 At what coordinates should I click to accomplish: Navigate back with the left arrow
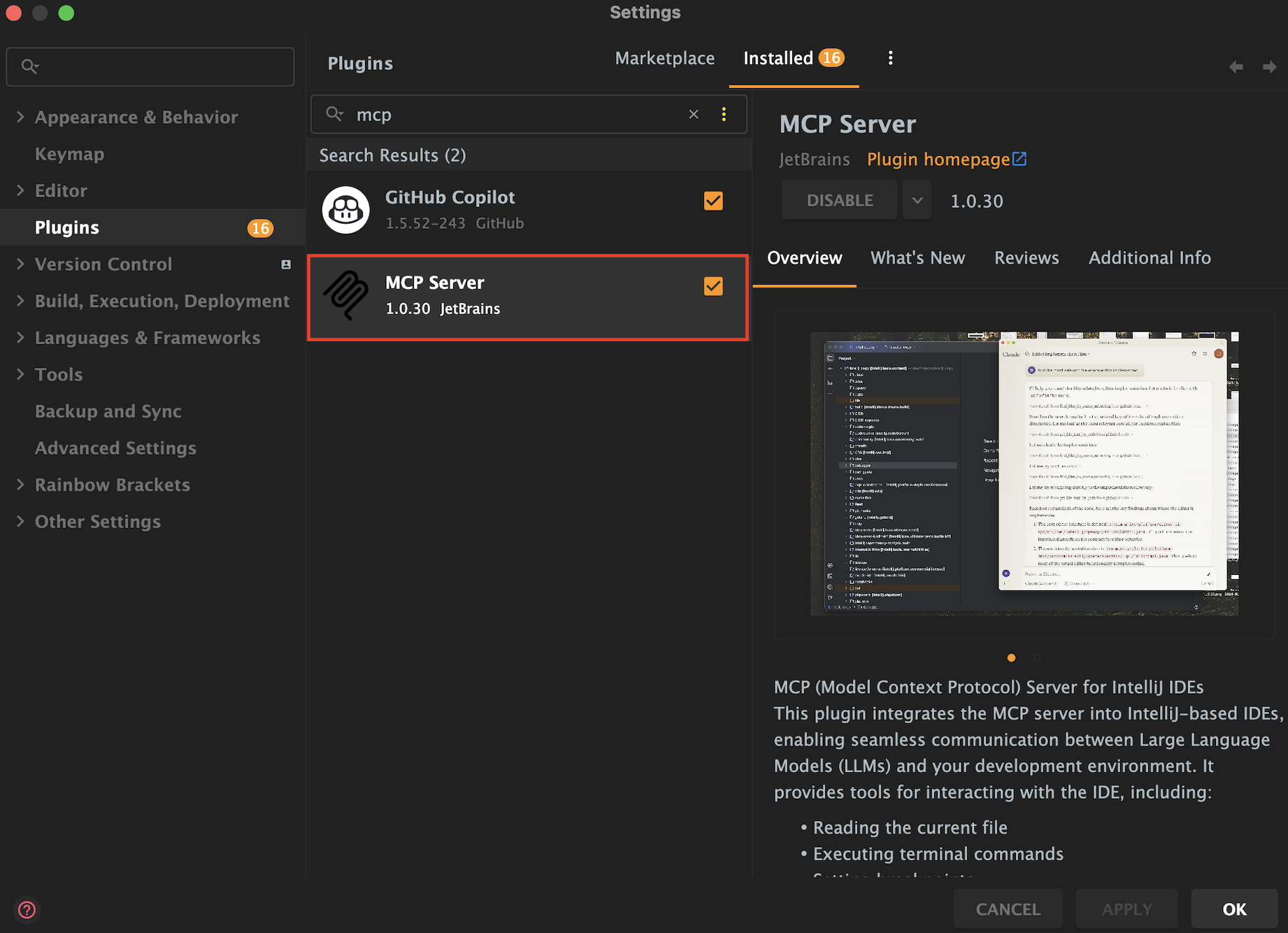click(x=1236, y=67)
